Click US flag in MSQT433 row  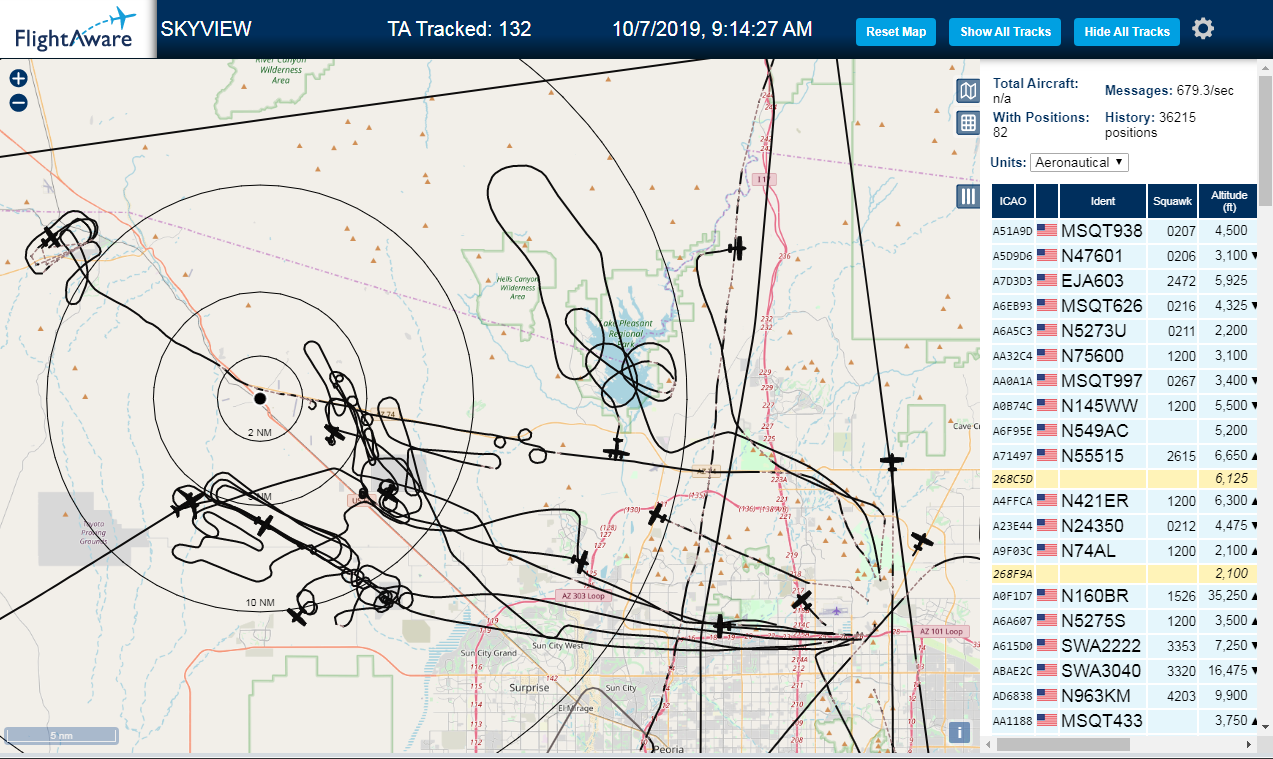(1047, 720)
